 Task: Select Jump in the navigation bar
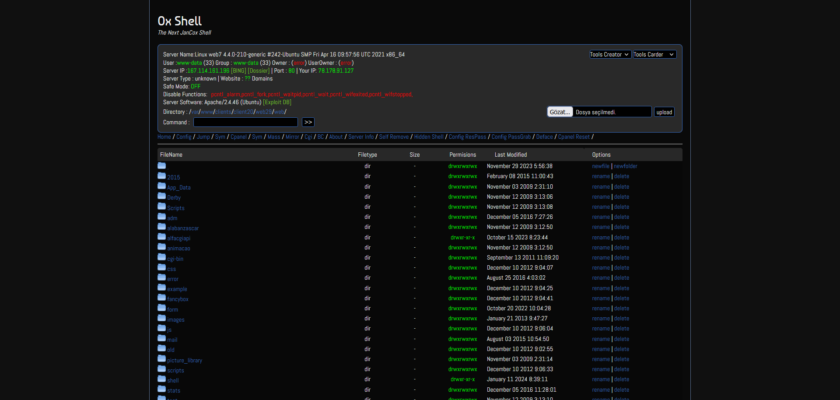click(203, 137)
